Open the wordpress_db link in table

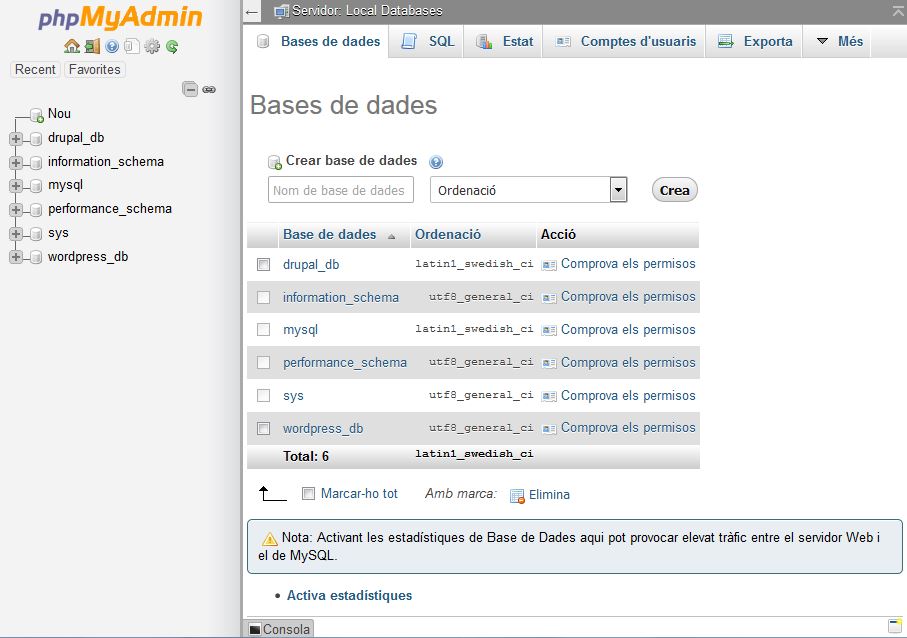[x=323, y=429]
